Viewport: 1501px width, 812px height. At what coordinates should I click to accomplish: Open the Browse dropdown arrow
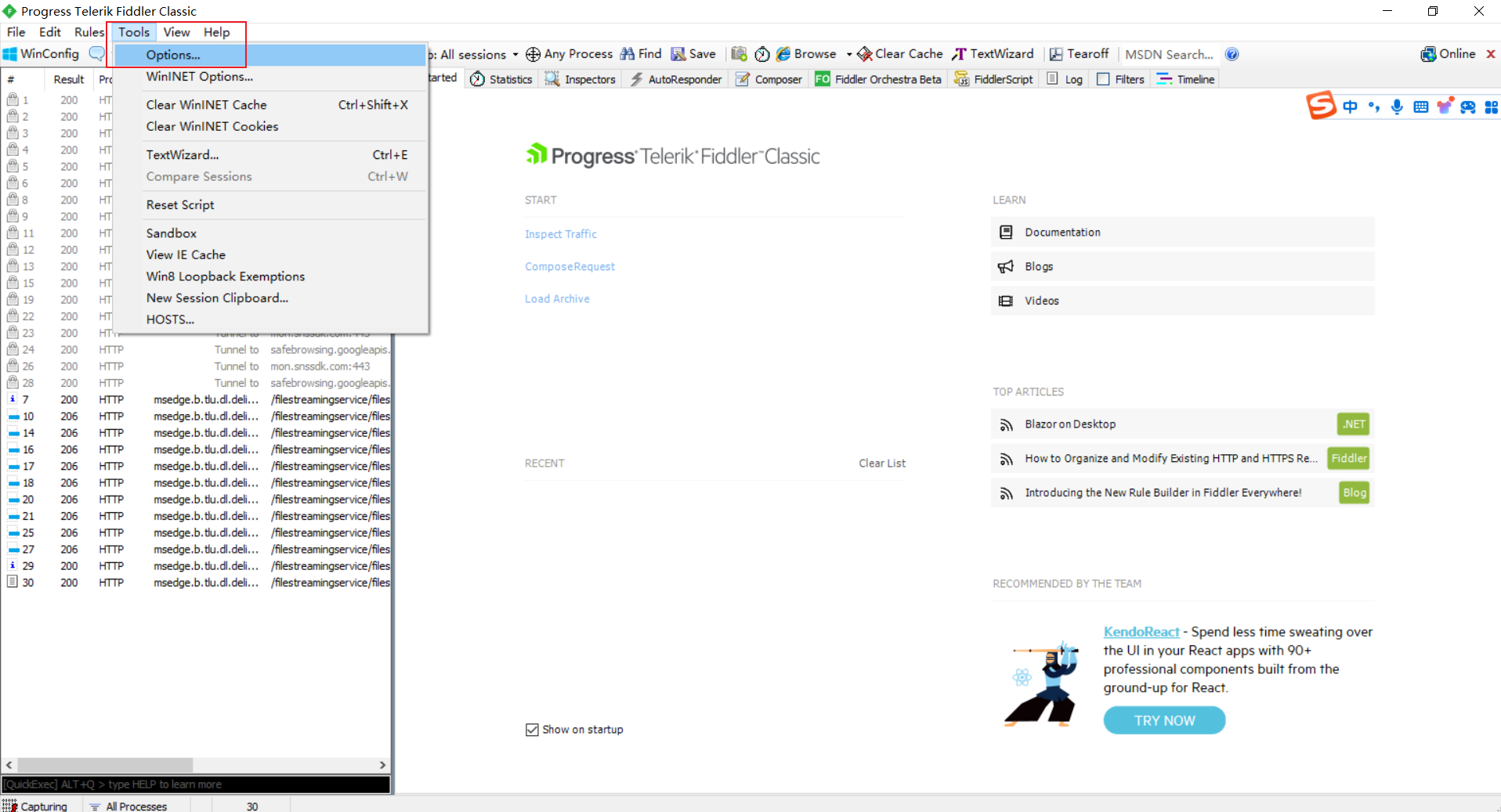click(848, 55)
